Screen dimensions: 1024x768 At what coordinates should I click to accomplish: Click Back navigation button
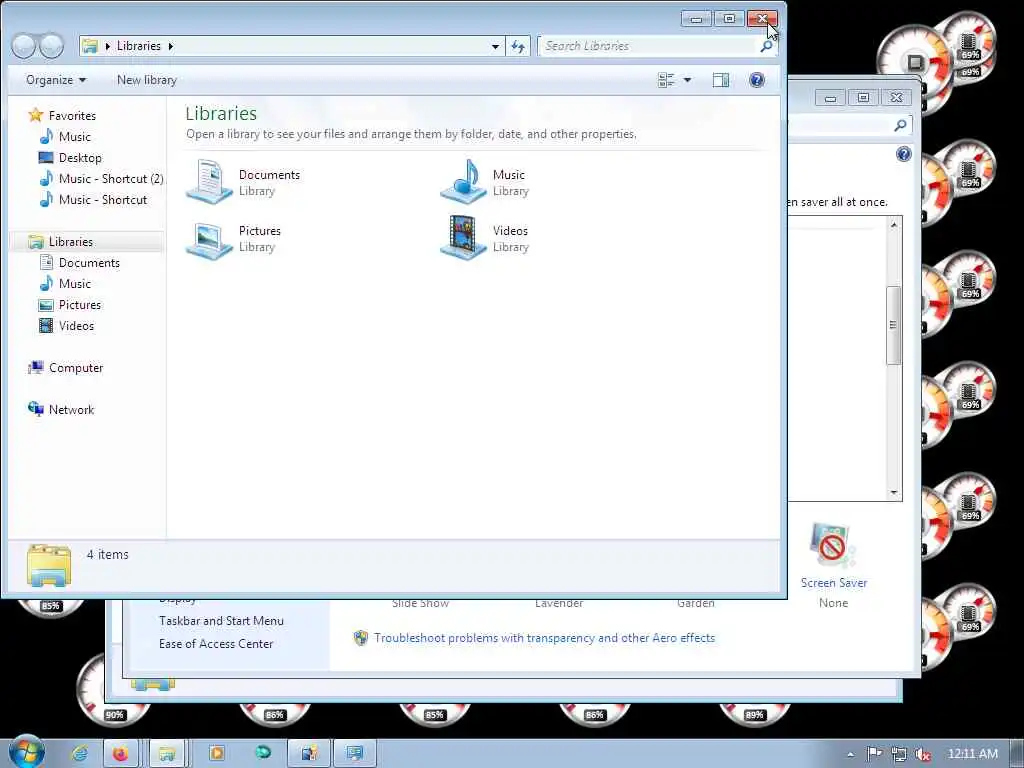(24, 46)
